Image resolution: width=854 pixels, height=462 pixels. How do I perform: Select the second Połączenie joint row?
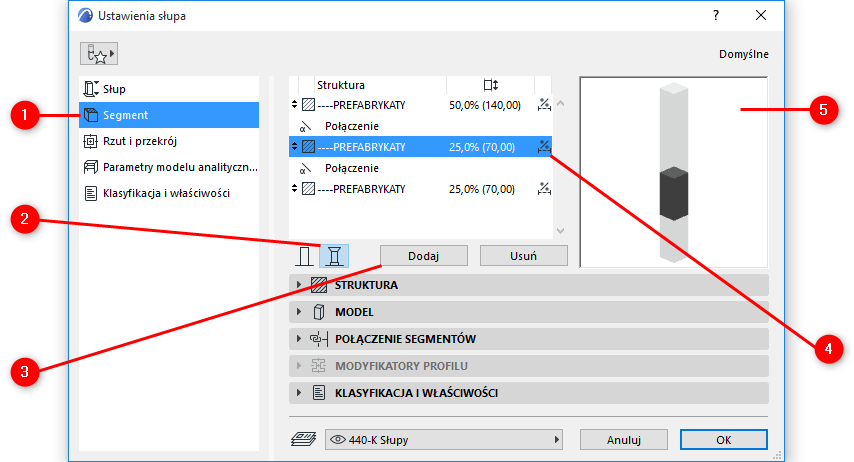coord(420,168)
